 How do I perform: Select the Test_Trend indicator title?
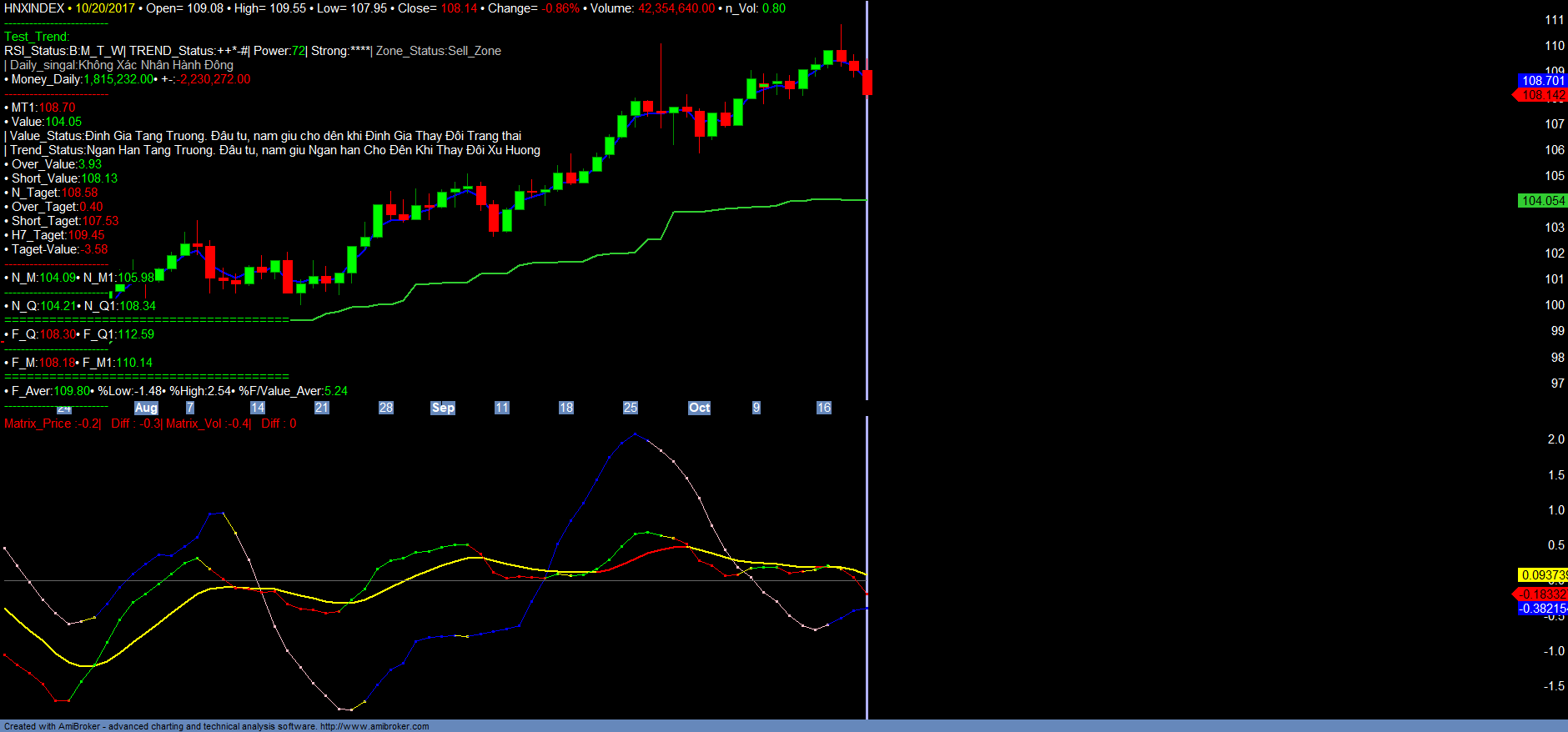37,37
